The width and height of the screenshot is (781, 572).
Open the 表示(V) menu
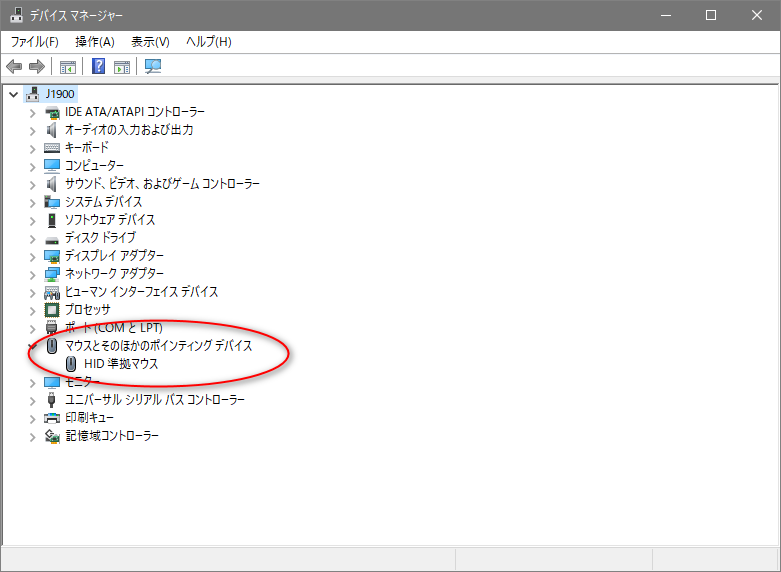click(x=150, y=41)
